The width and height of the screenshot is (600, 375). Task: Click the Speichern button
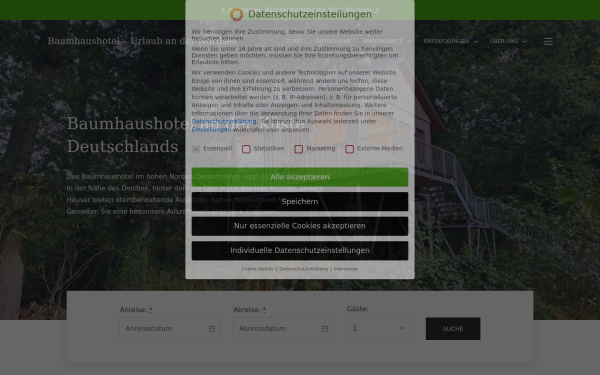pos(300,202)
